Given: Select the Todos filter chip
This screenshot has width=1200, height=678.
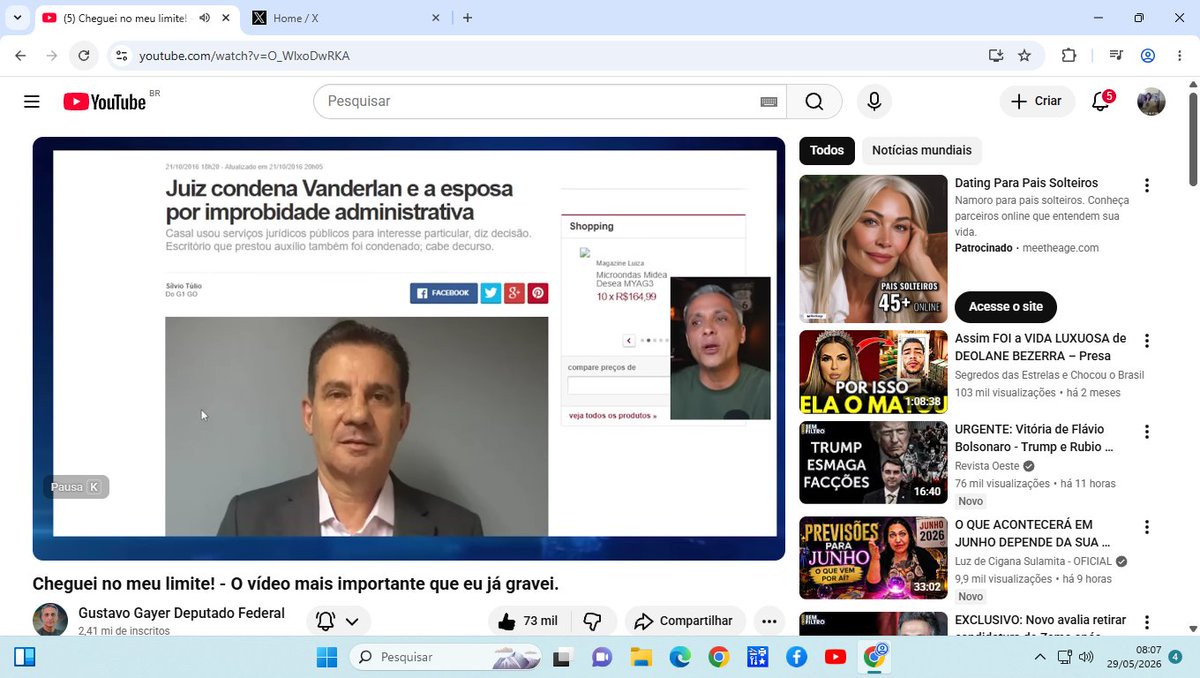Looking at the screenshot, I should point(827,150).
